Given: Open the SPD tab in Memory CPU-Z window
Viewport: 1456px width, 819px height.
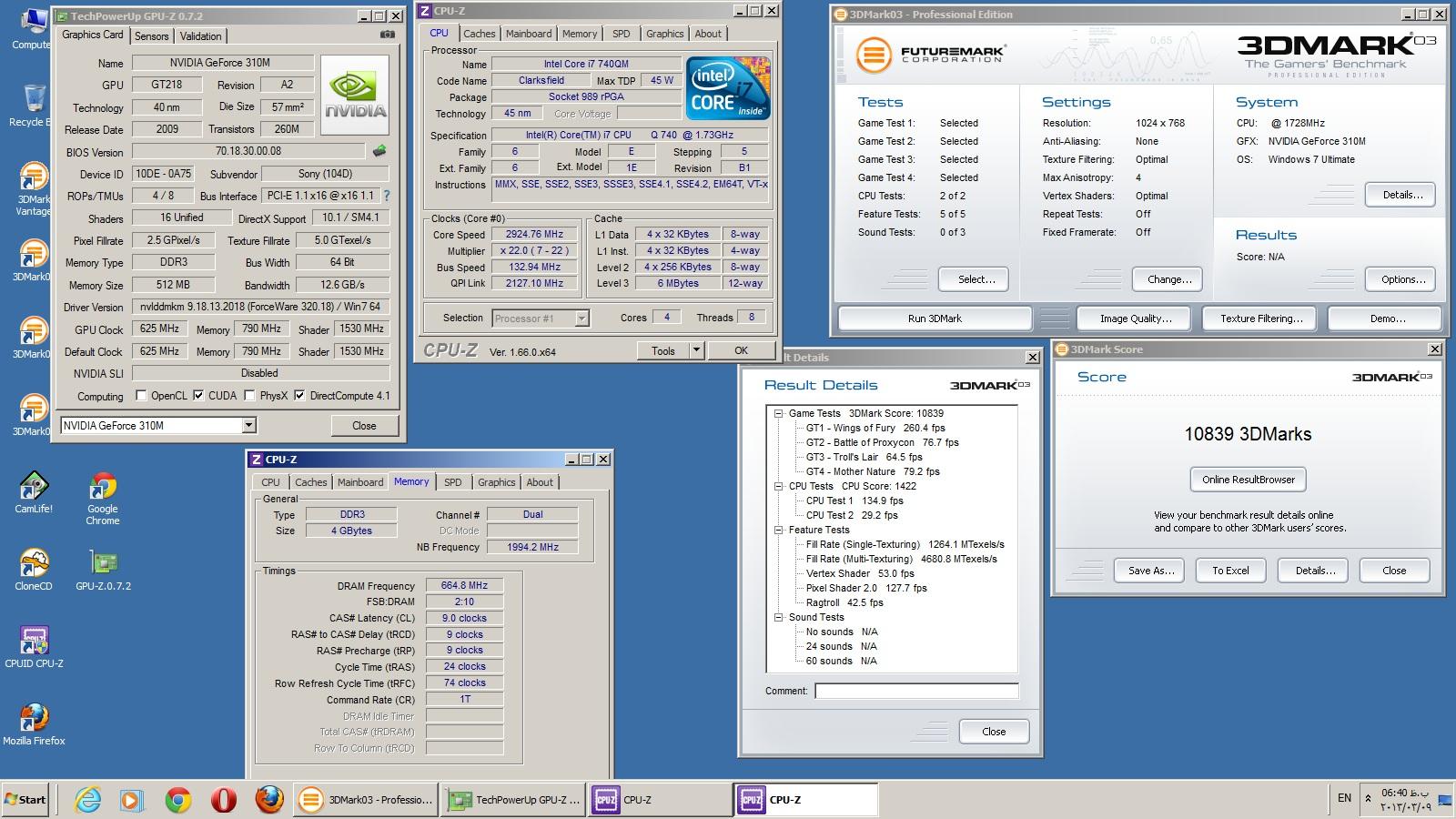Looking at the screenshot, I should click(x=453, y=482).
